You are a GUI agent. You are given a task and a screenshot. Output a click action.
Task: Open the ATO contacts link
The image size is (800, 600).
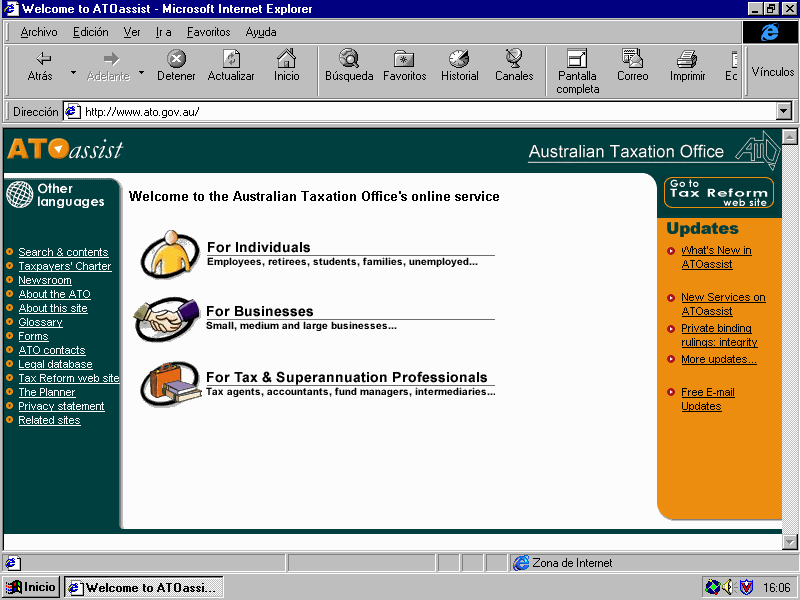click(x=52, y=350)
